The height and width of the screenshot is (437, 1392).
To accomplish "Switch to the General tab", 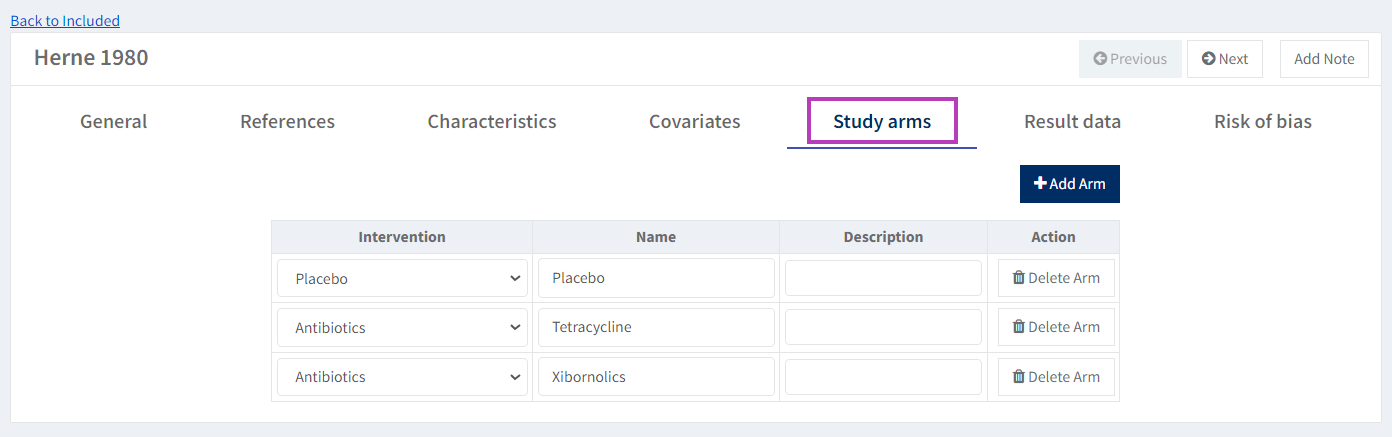I will (113, 122).
